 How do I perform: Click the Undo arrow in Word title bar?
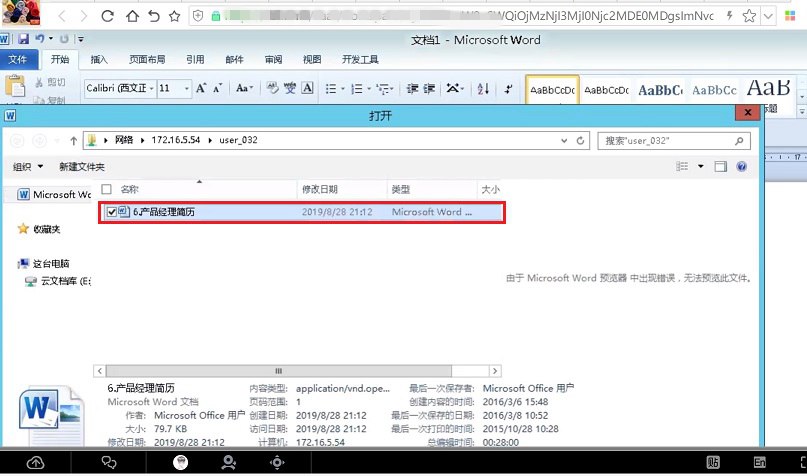click(x=40, y=39)
